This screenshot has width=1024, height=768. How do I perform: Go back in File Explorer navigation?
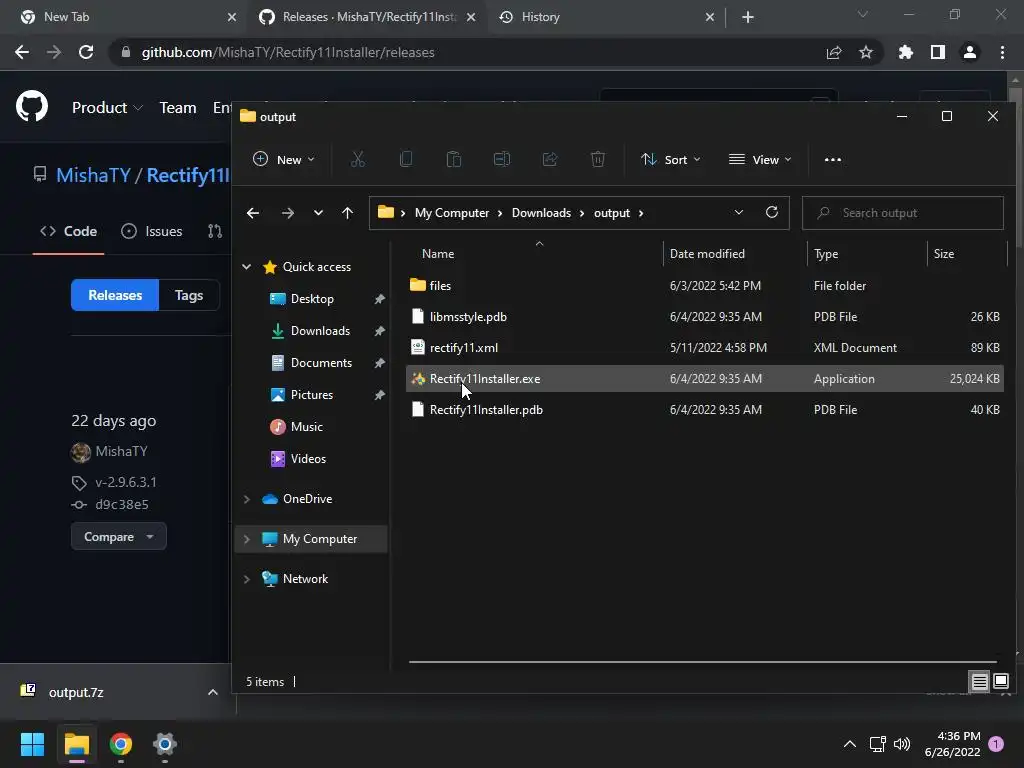[x=253, y=213]
